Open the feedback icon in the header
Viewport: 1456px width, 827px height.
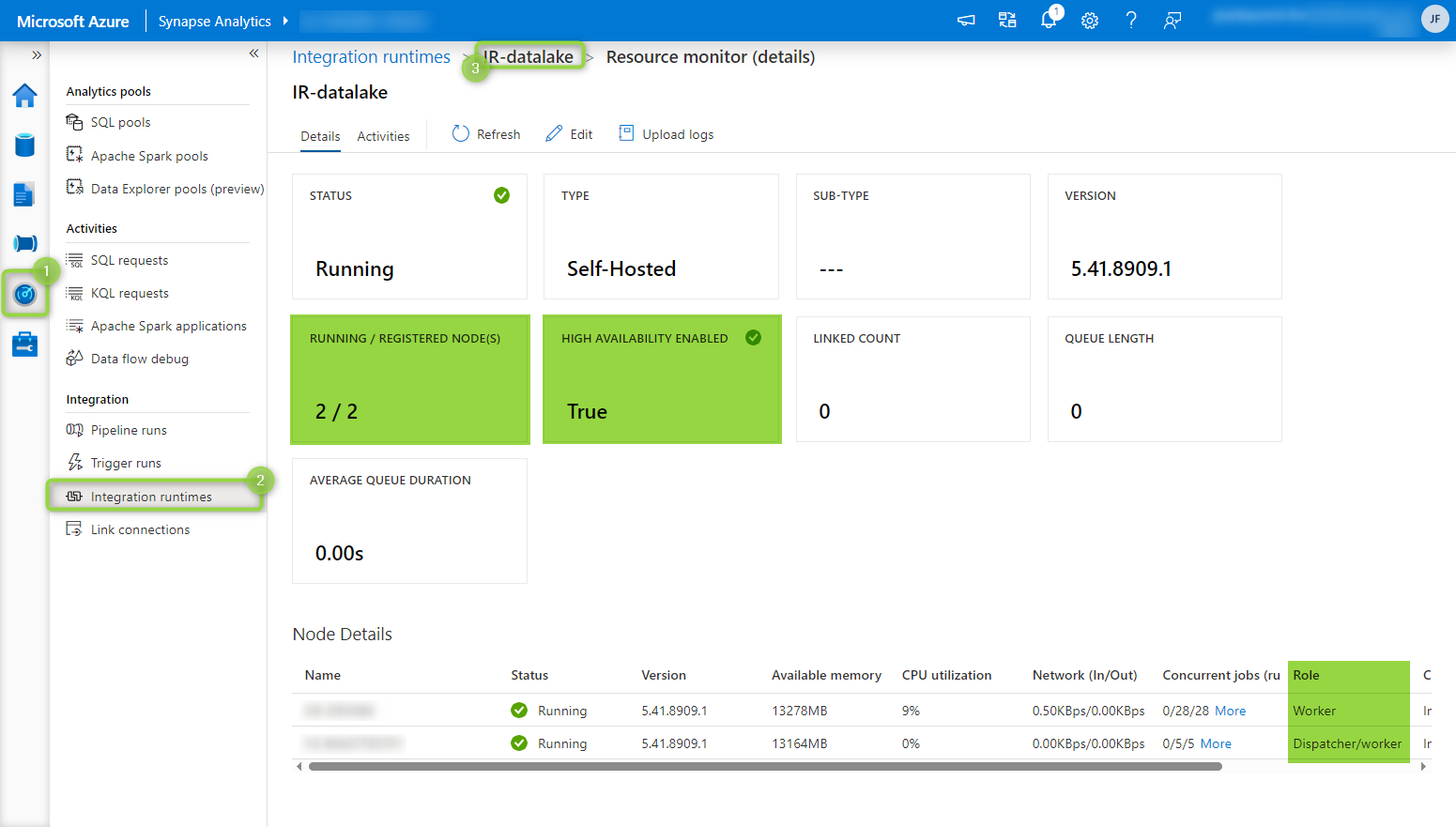(x=1172, y=21)
